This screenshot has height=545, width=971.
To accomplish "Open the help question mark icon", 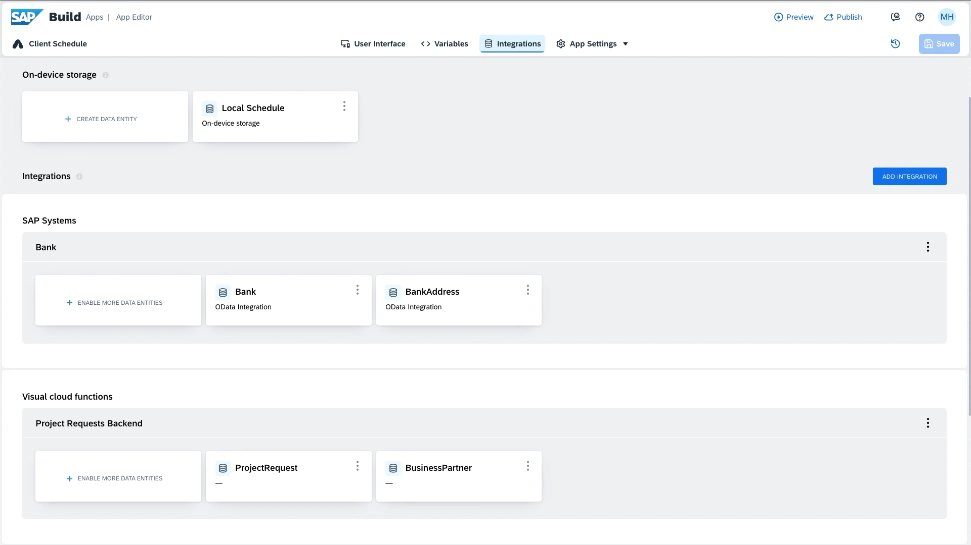I will coord(920,17).
